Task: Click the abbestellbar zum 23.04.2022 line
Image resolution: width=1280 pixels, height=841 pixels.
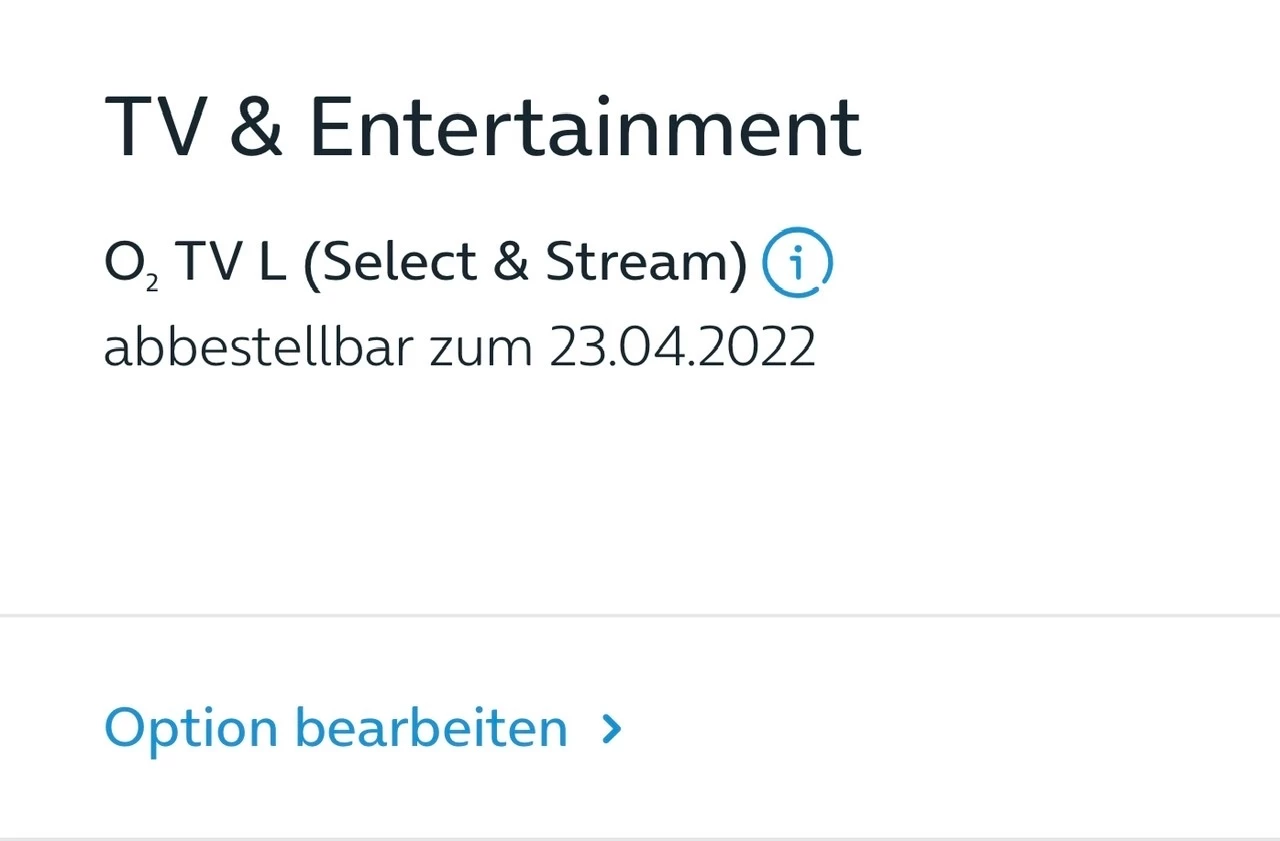Action: [x=459, y=348]
